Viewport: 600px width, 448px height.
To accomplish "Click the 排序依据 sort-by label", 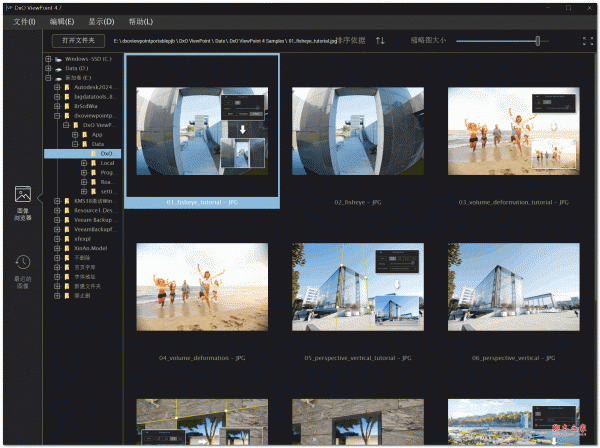I will tap(351, 40).
